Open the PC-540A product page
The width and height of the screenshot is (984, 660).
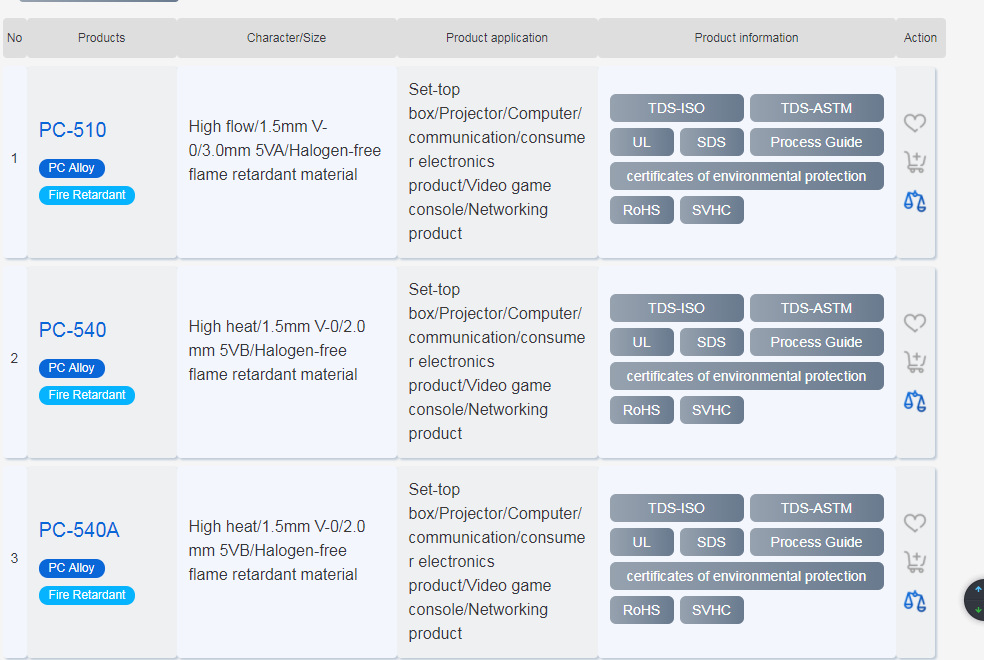[x=79, y=530]
